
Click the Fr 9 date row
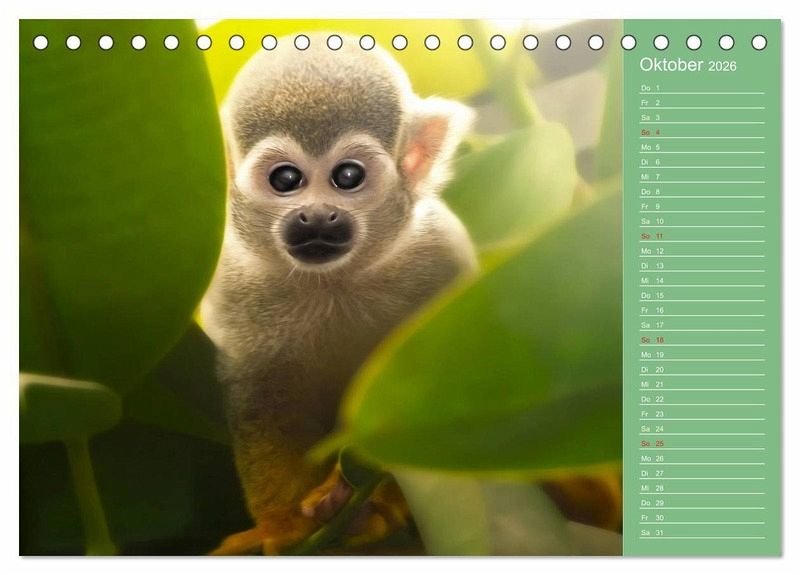coord(701,206)
